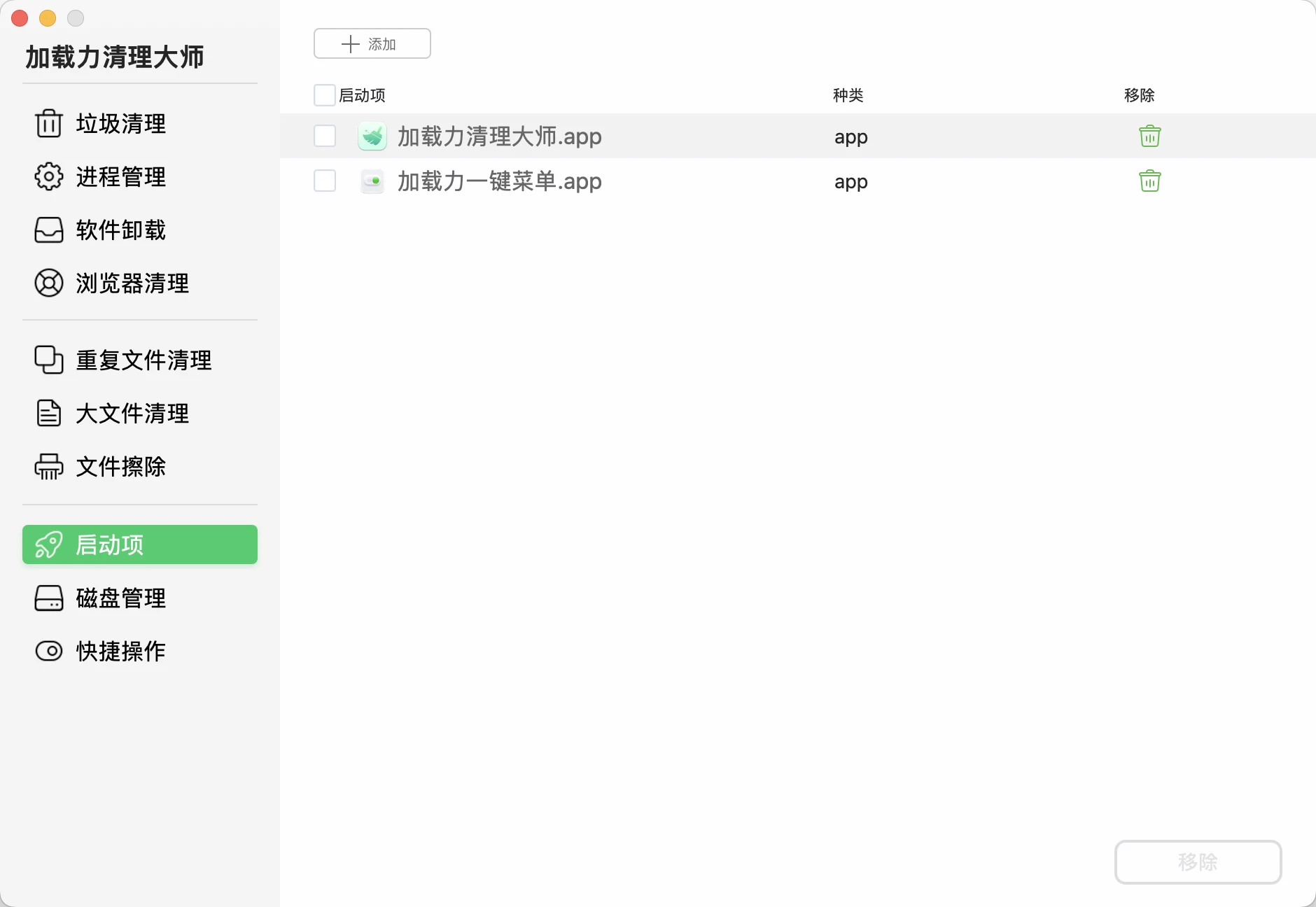Click the 添加 button to add items
This screenshot has height=907, width=1316.
point(372,43)
